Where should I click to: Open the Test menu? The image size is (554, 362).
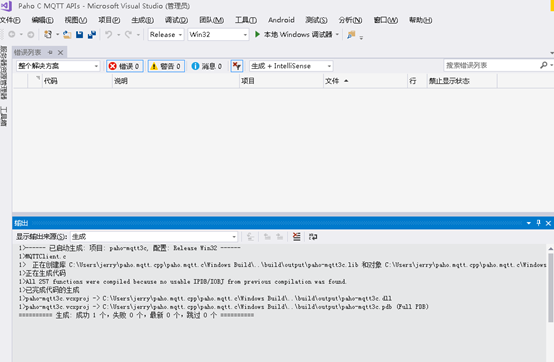tap(316, 20)
